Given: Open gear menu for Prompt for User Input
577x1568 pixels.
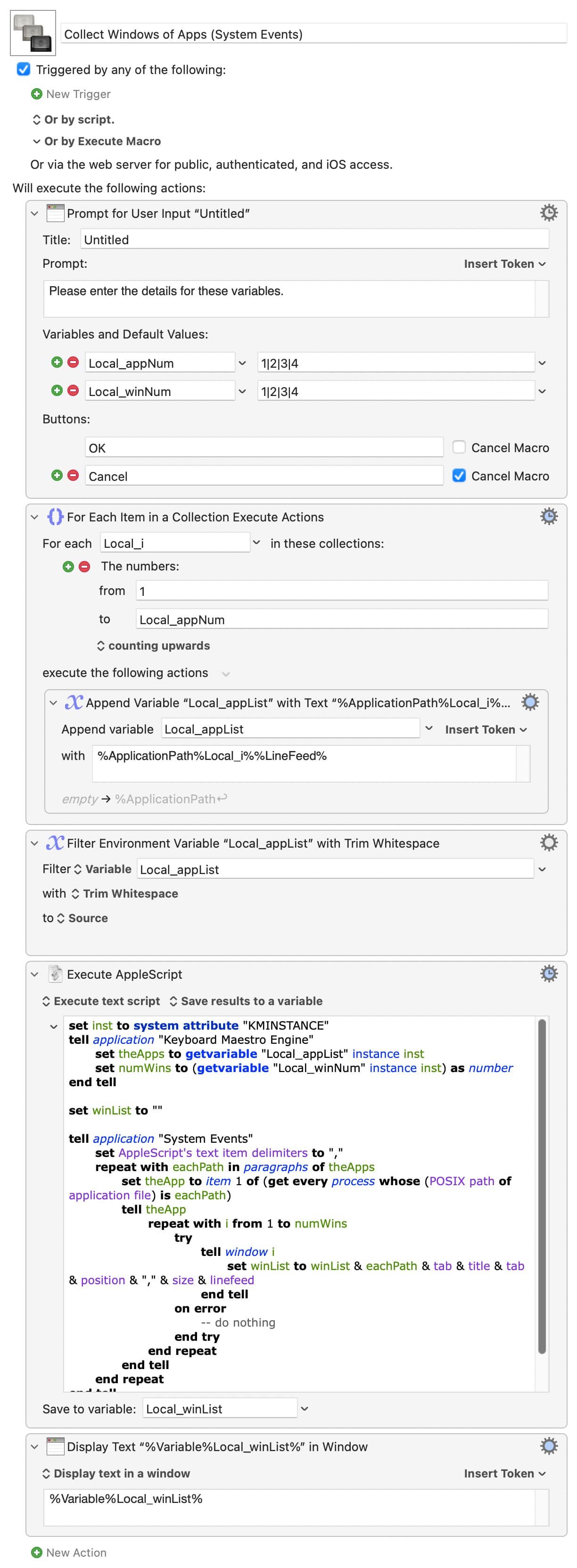Looking at the screenshot, I should [548, 213].
